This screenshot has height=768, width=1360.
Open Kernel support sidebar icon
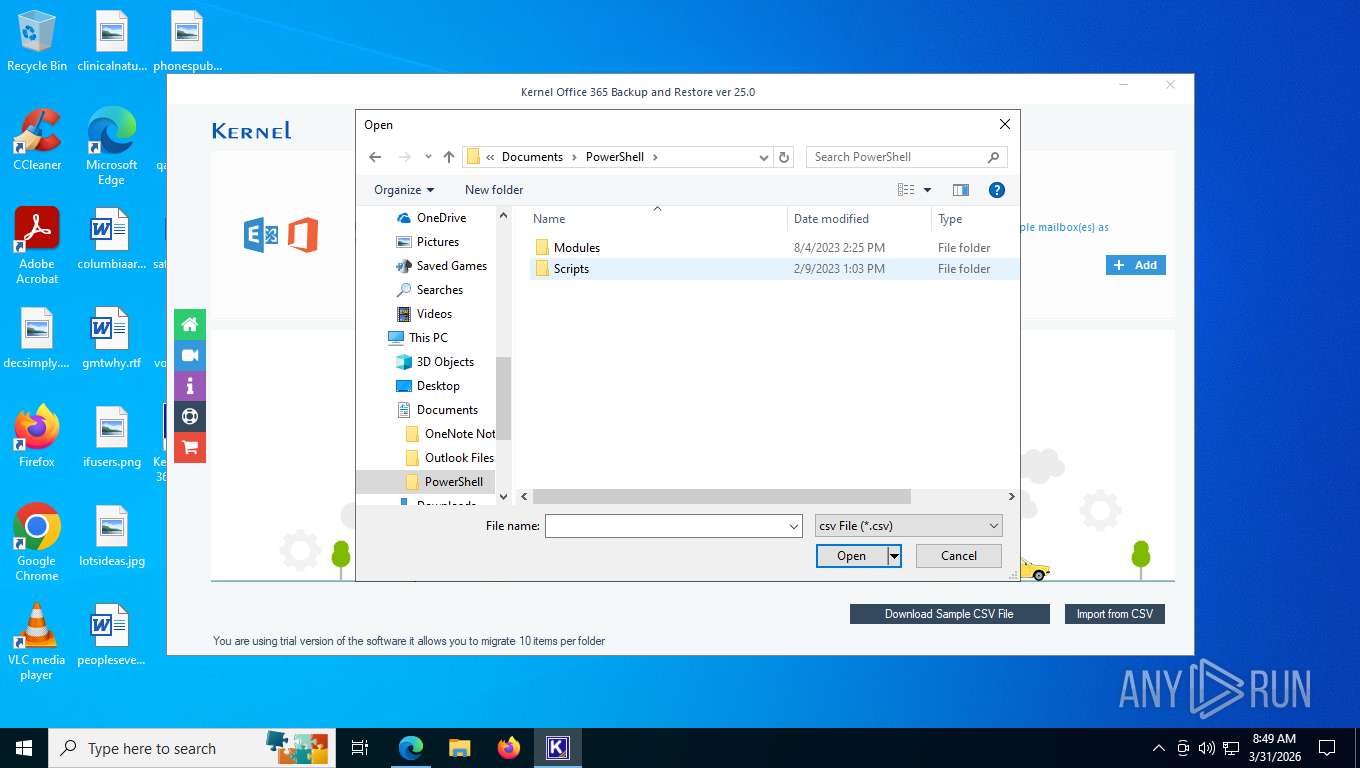click(x=190, y=417)
